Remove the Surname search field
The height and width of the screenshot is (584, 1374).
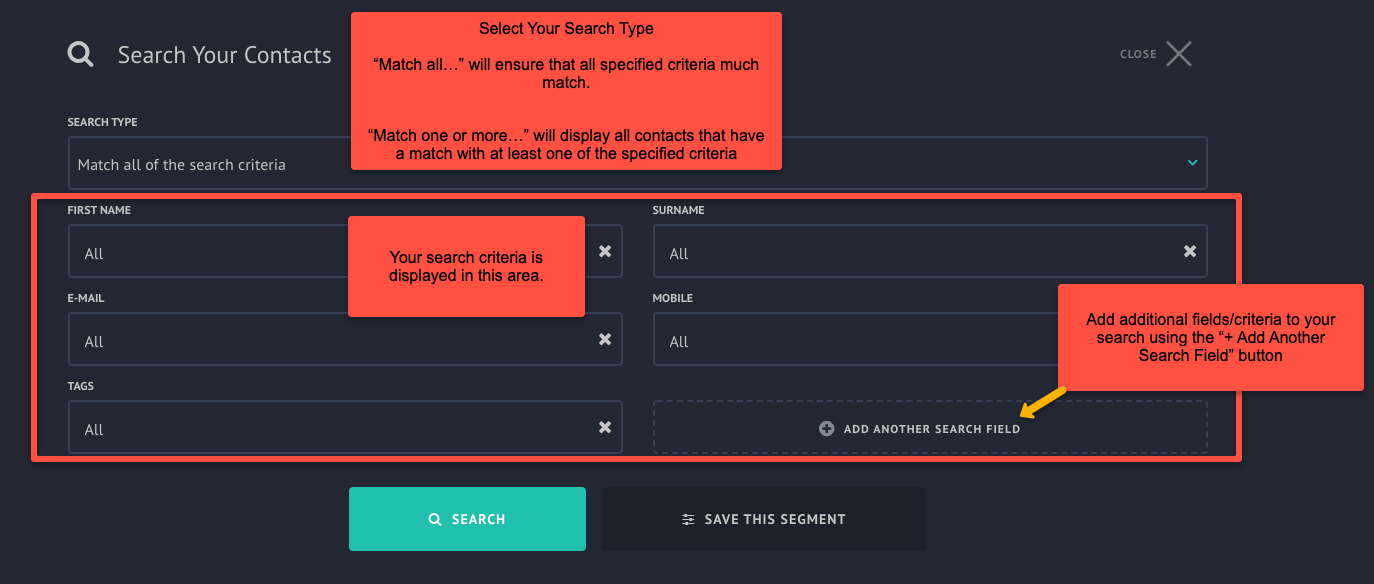pos(1190,251)
